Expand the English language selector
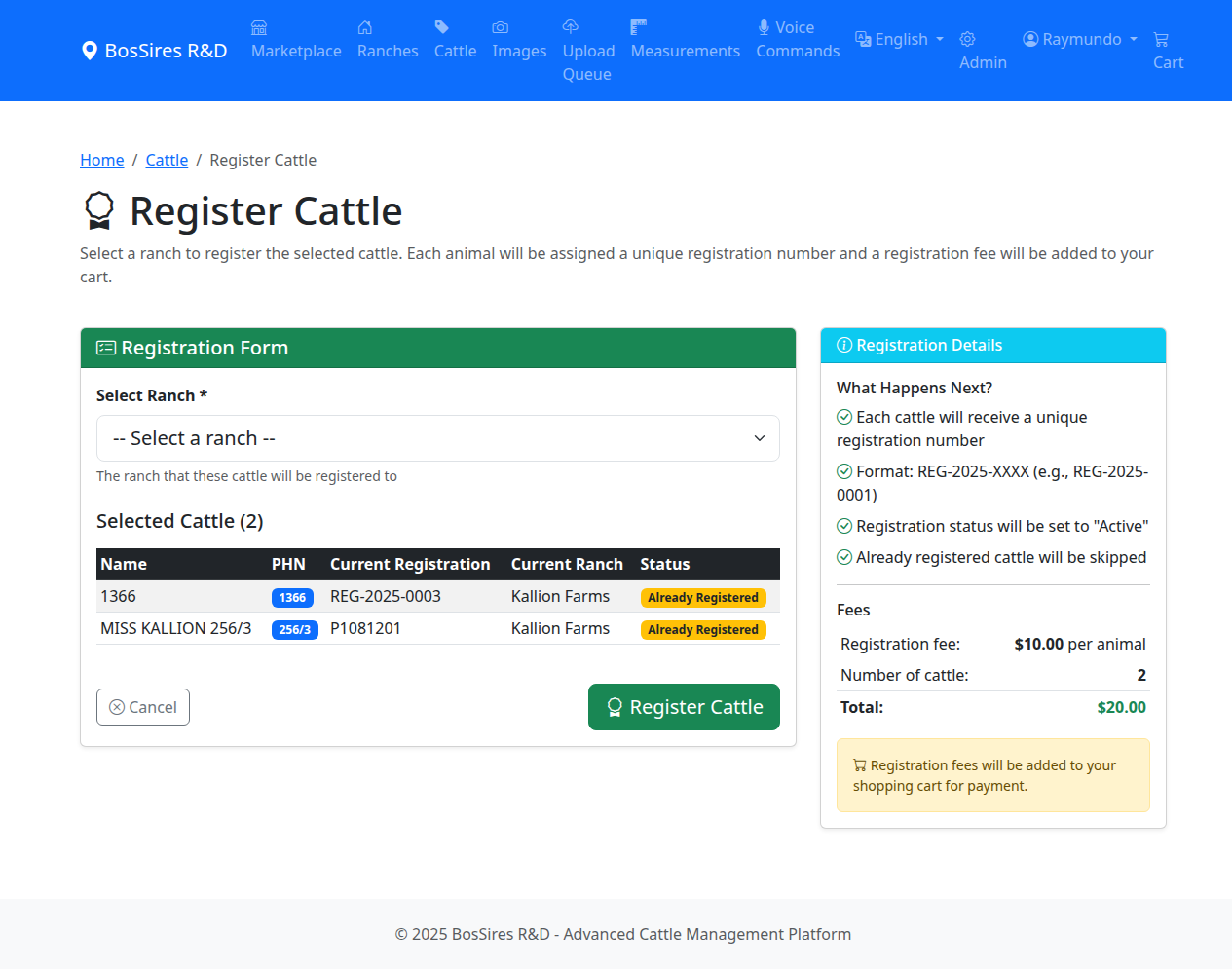Viewport: 1232px width, 969px height. [898, 39]
